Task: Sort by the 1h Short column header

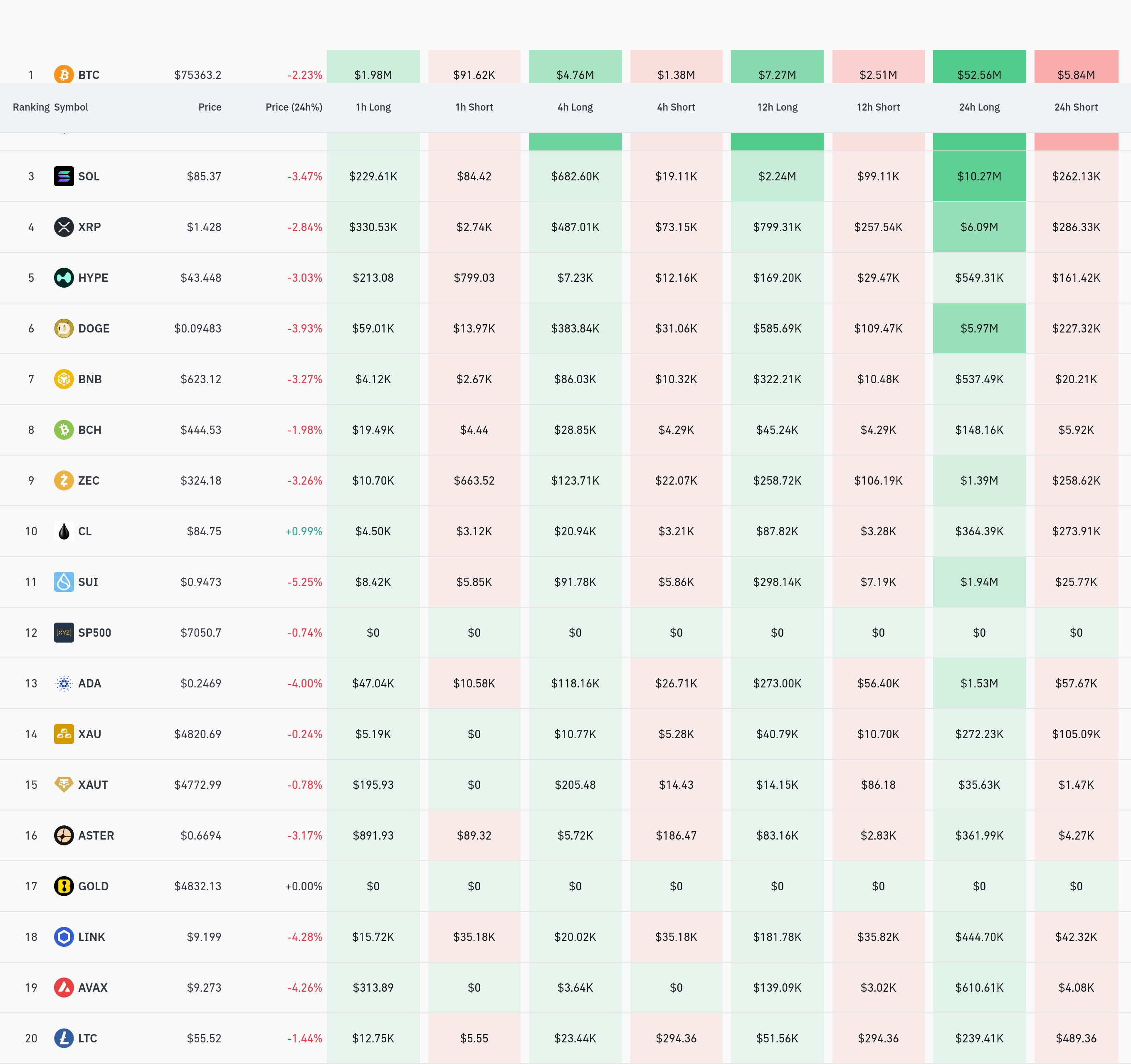Action: click(473, 107)
